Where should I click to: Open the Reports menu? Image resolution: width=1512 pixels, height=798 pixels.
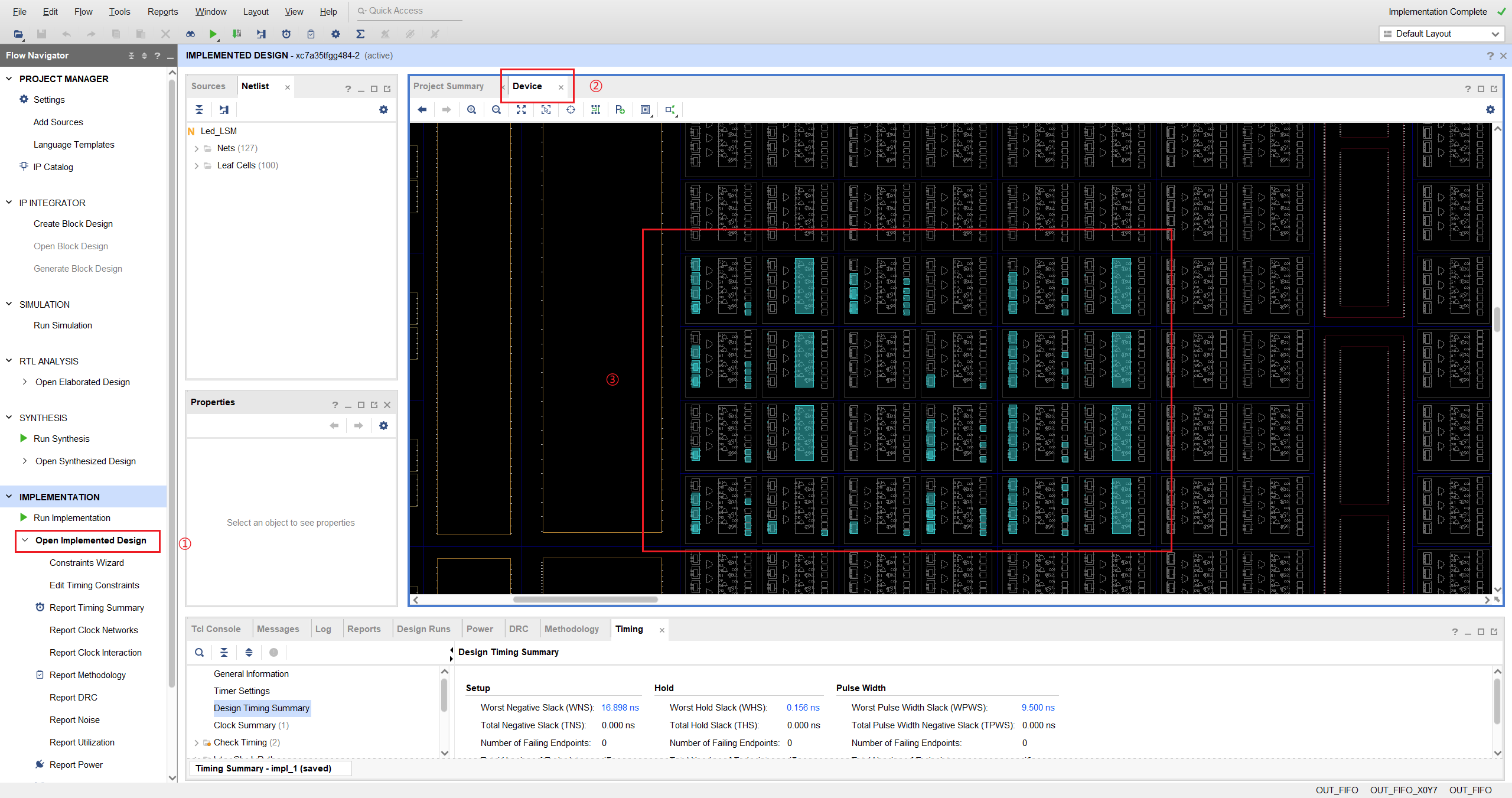(x=162, y=12)
